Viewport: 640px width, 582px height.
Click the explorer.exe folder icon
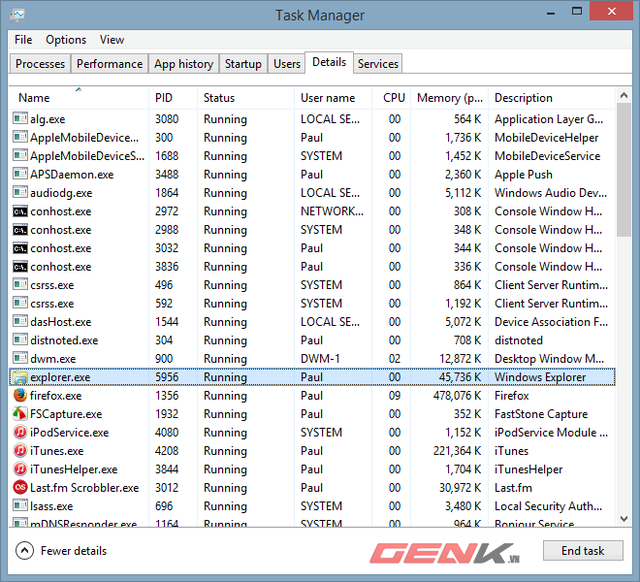20,378
